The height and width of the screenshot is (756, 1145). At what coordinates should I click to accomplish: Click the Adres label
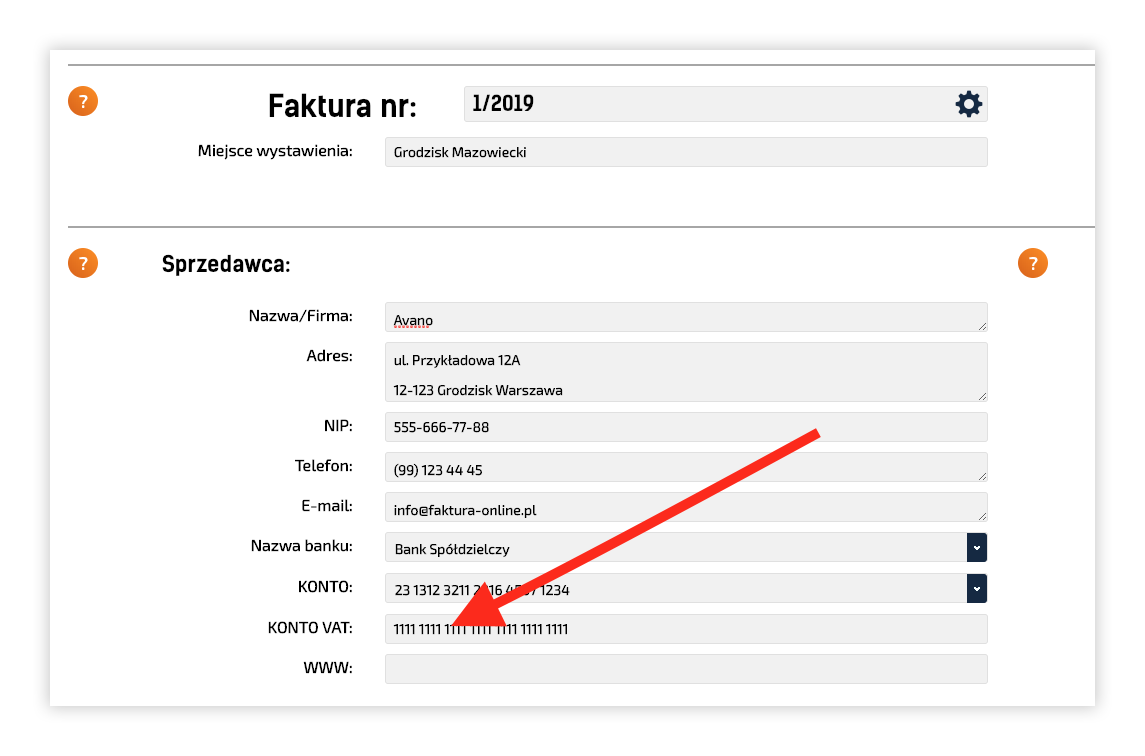tap(329, 356)
